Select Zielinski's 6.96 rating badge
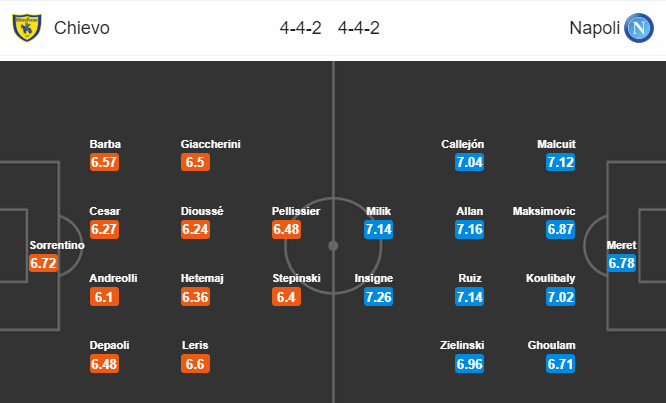666x403 pixels. point(469,364)
